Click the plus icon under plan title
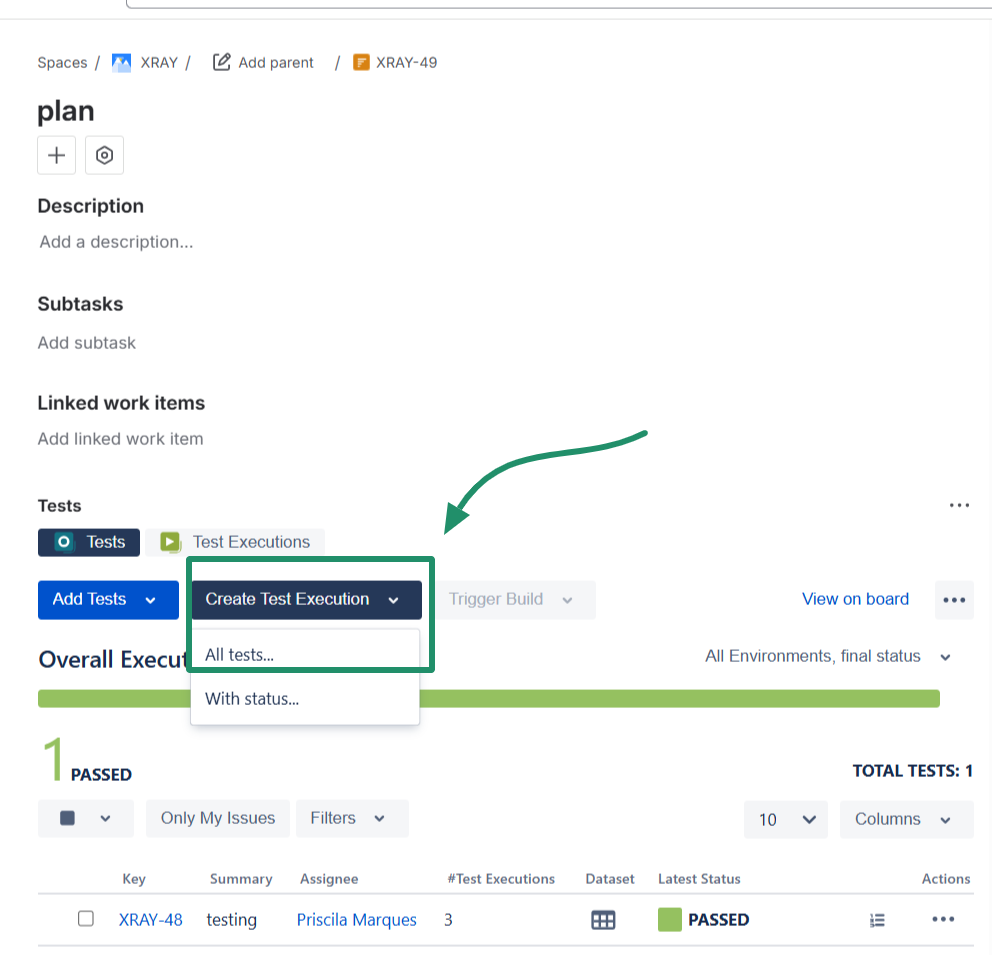992x955 pixels. [x=56, y=156]
